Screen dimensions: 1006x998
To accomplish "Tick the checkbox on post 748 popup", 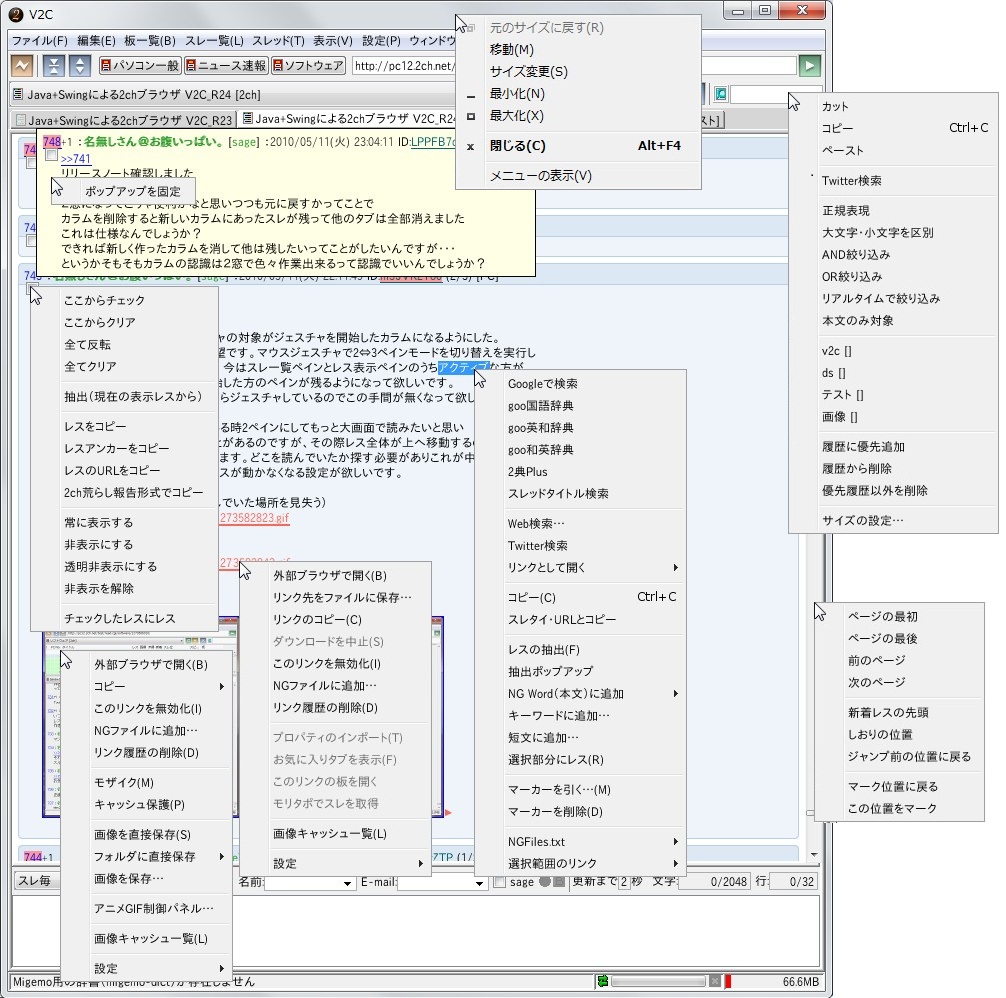I will (x=51, y=157).
